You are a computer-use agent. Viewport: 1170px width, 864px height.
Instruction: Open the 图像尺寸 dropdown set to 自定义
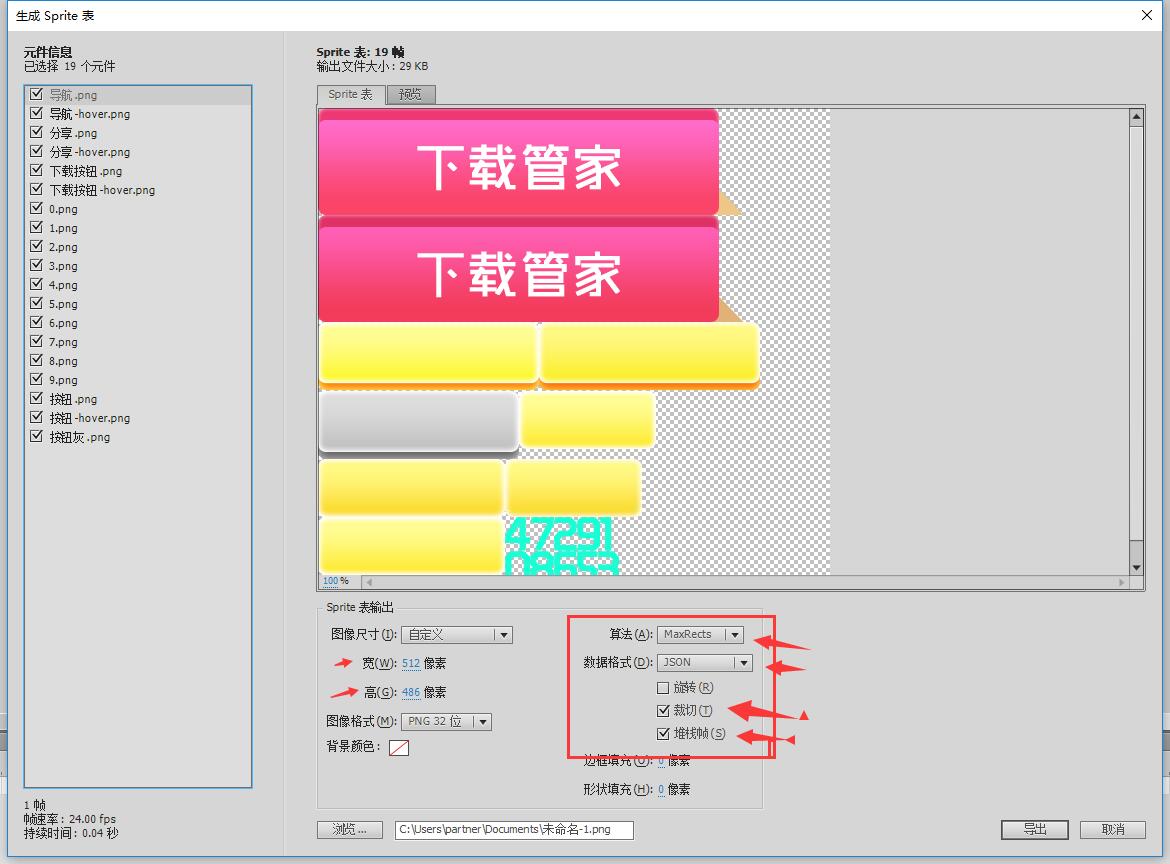[x=457, y=635]
